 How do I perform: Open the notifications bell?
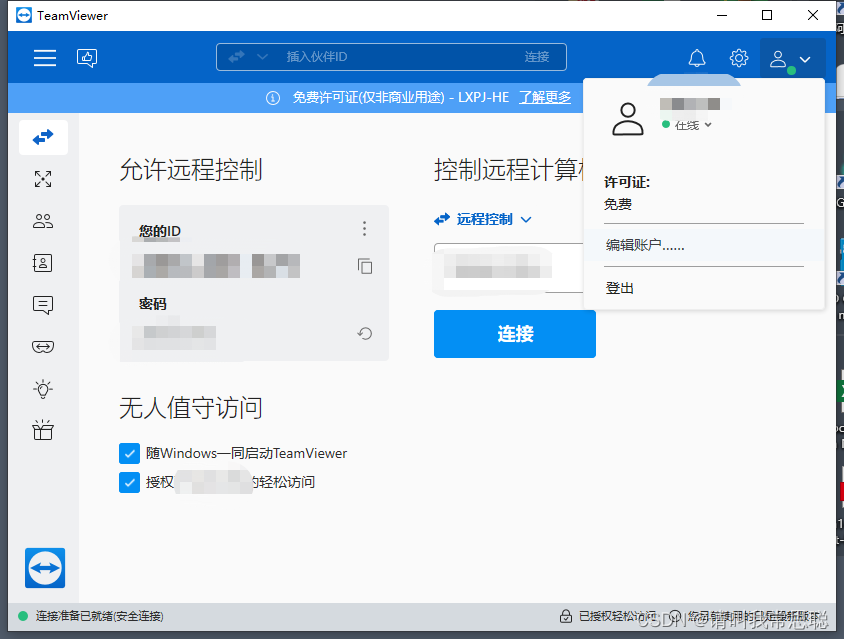697,58
